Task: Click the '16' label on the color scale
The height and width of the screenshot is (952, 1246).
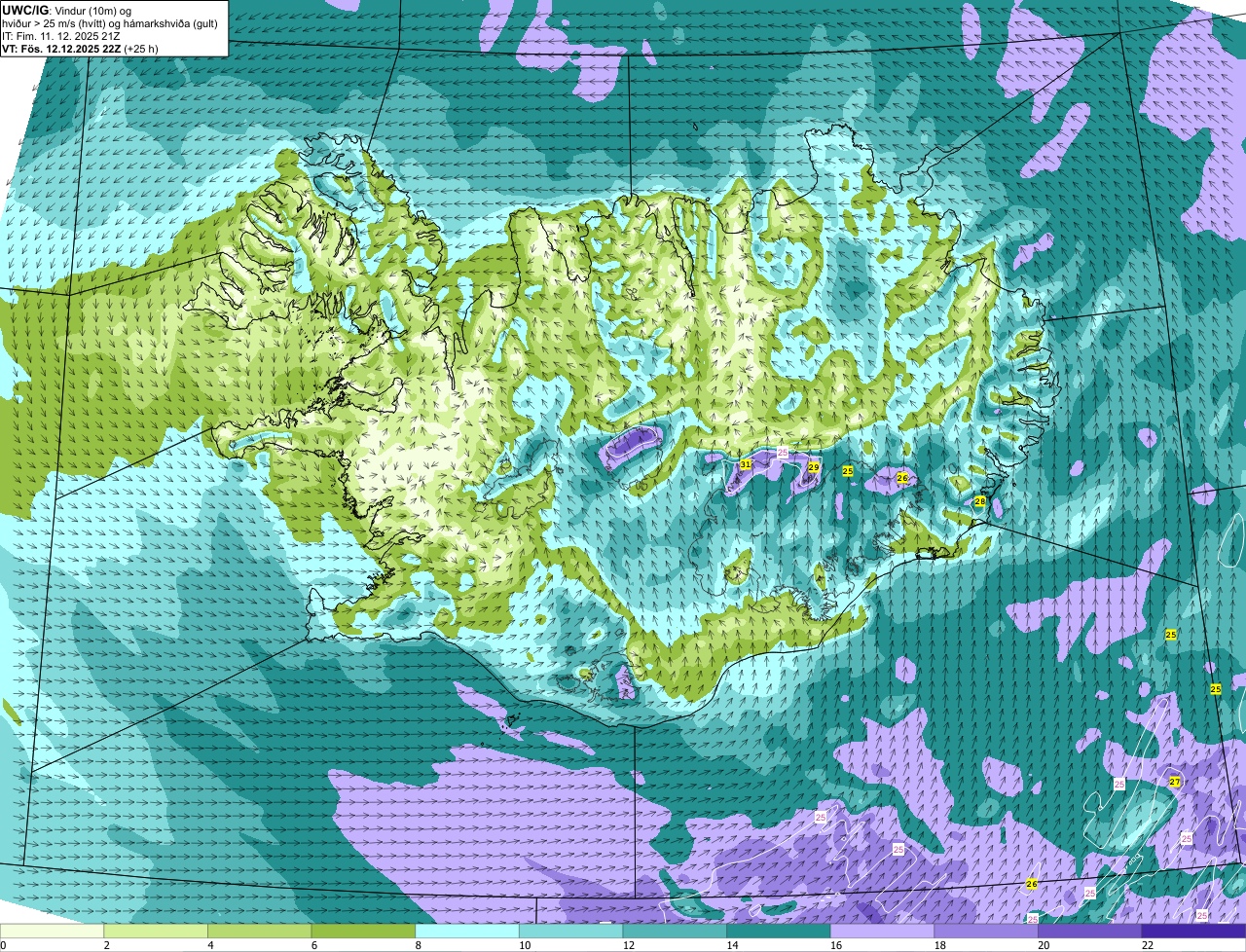Action: point(835,945)
